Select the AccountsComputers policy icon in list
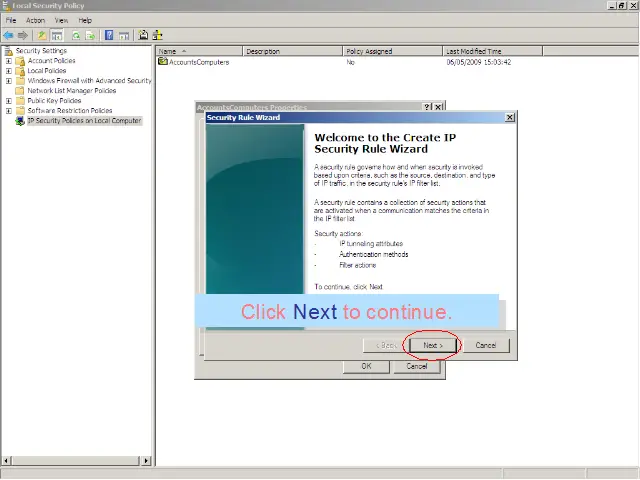 163,62
